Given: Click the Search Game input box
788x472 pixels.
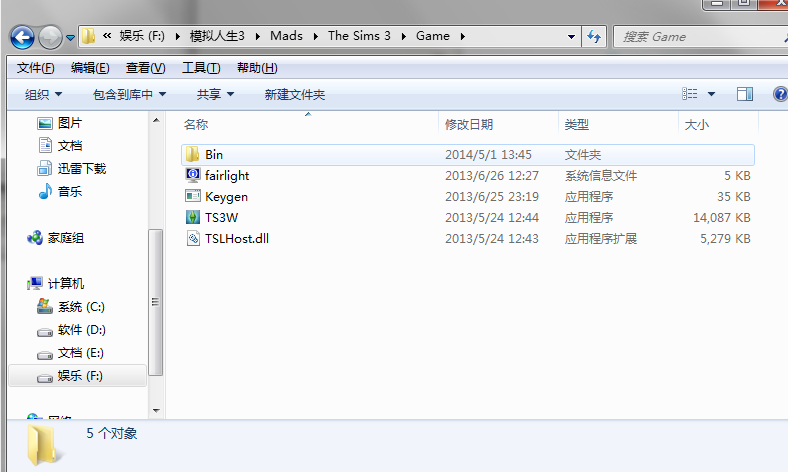Looking at the screenshot, I should [701, 37].
